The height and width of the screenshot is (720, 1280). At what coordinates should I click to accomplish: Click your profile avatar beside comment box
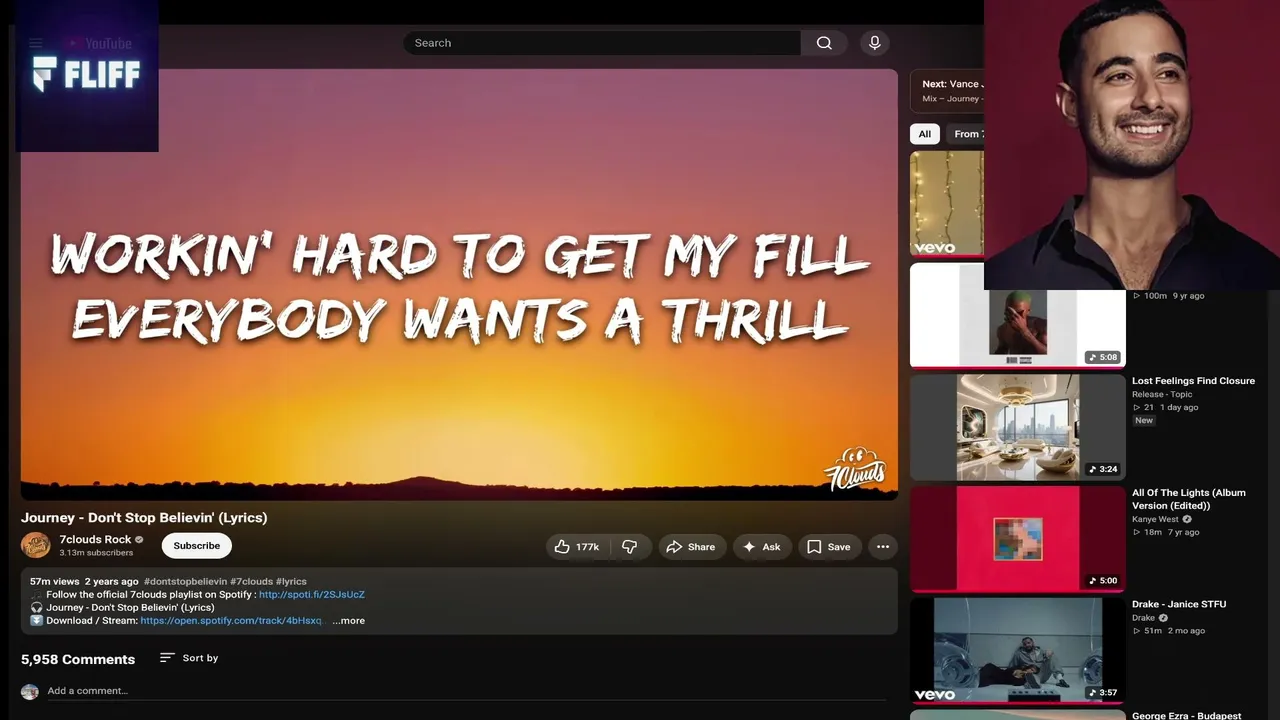(x=30, y=692)
